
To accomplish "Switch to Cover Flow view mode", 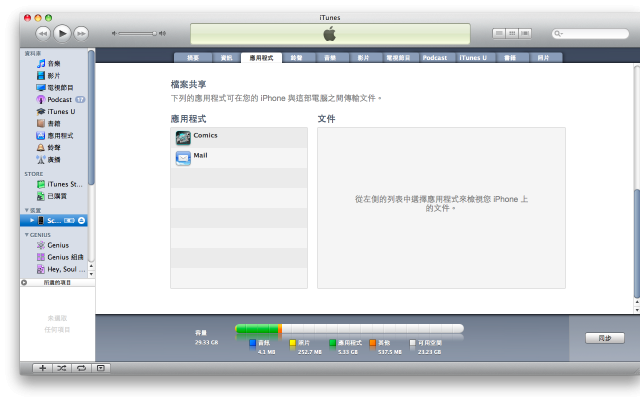I will click(x=525, y=33).
